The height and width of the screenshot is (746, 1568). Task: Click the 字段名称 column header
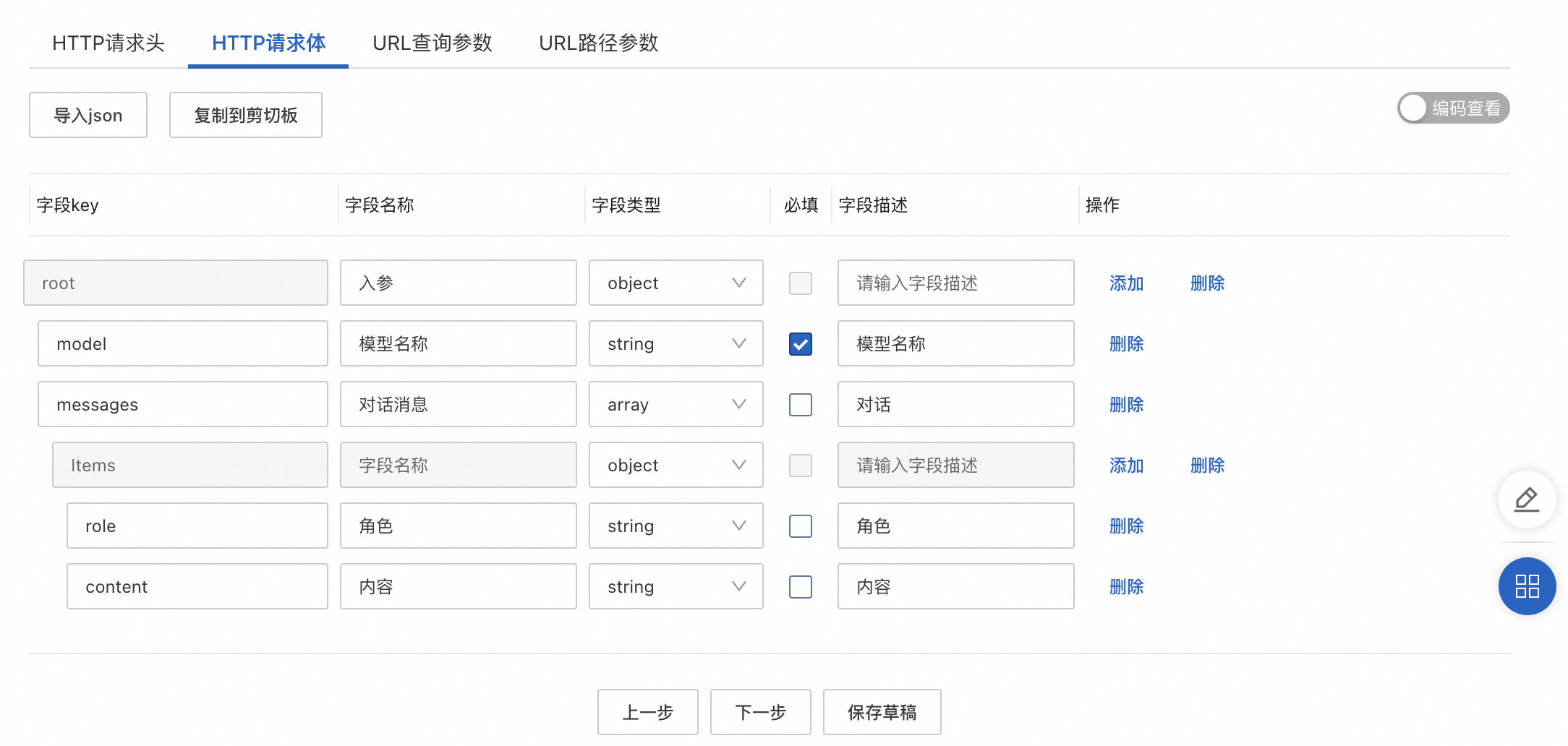(x=380, y=205)
